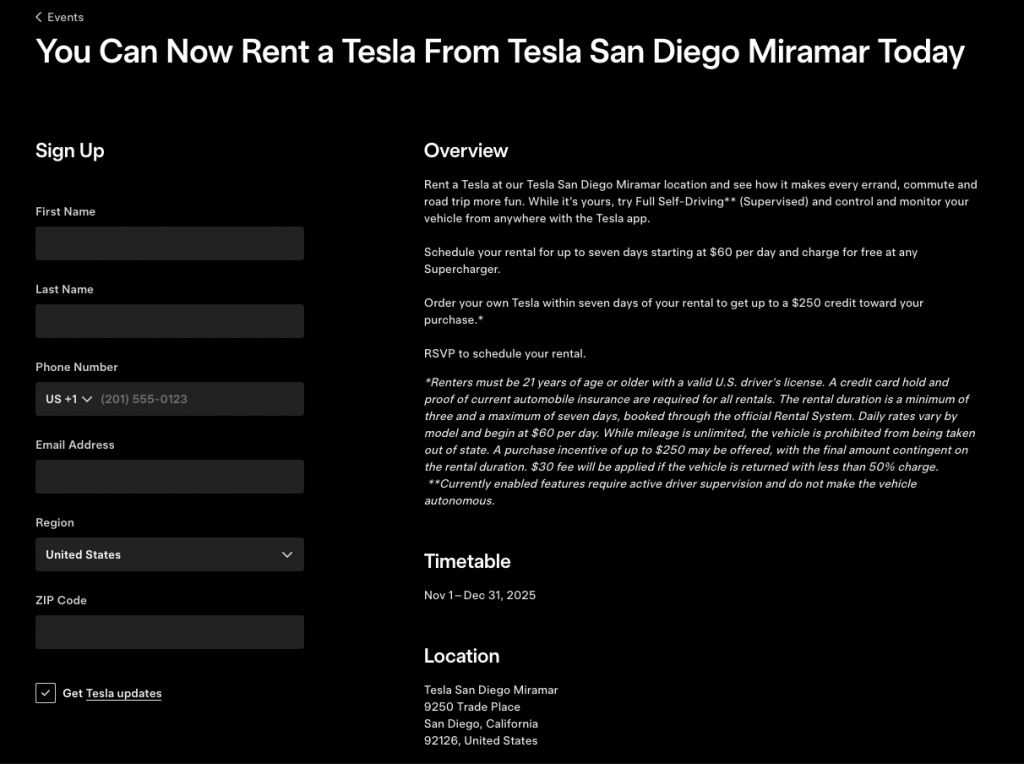Click into the Last Name field
The image size is (1024, 764).
point(169,321)
